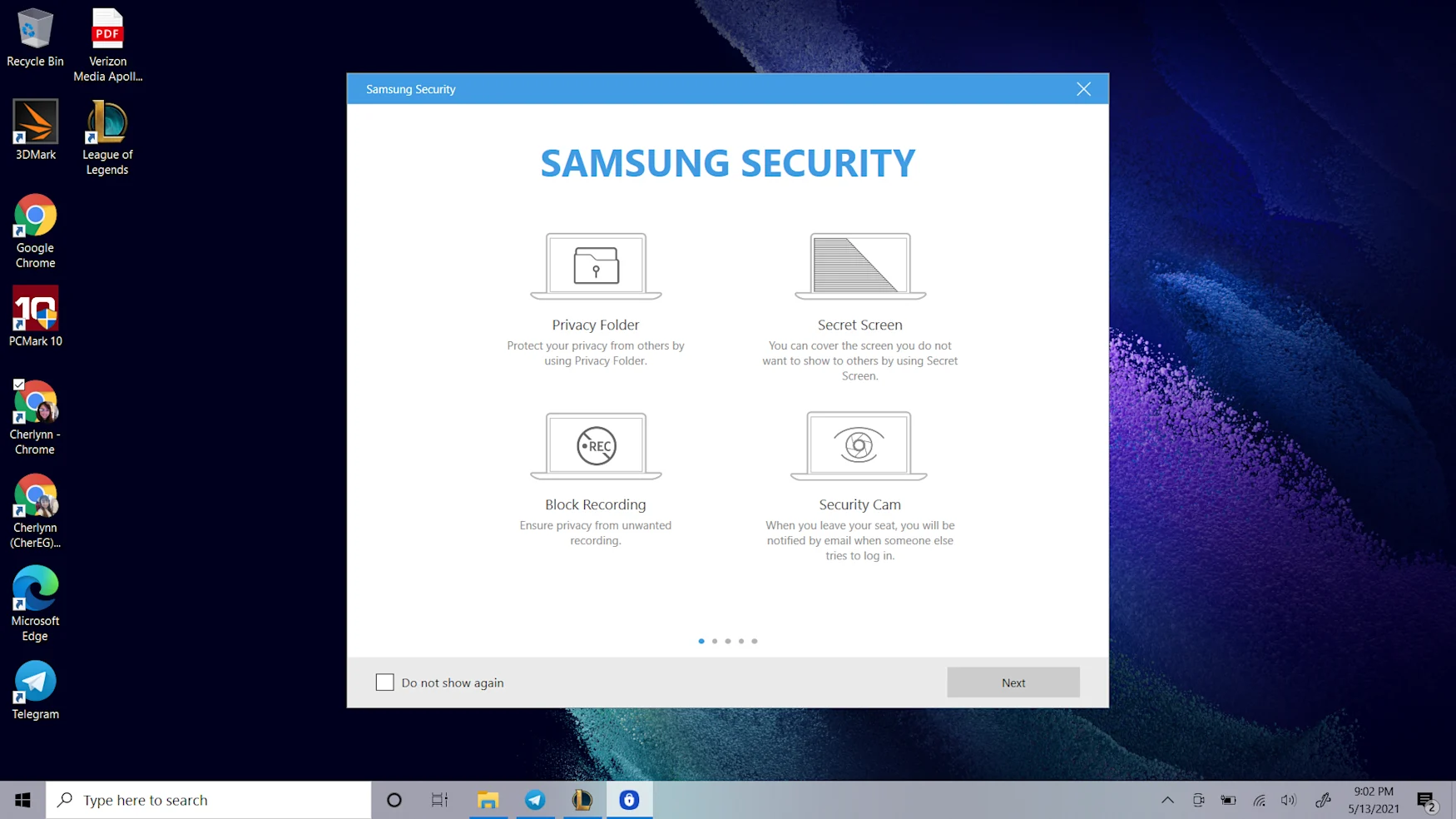The height and width of the screenshot is (819, 1456).
Task: Jump to the last page indicator dot
Action: [755, 641]
